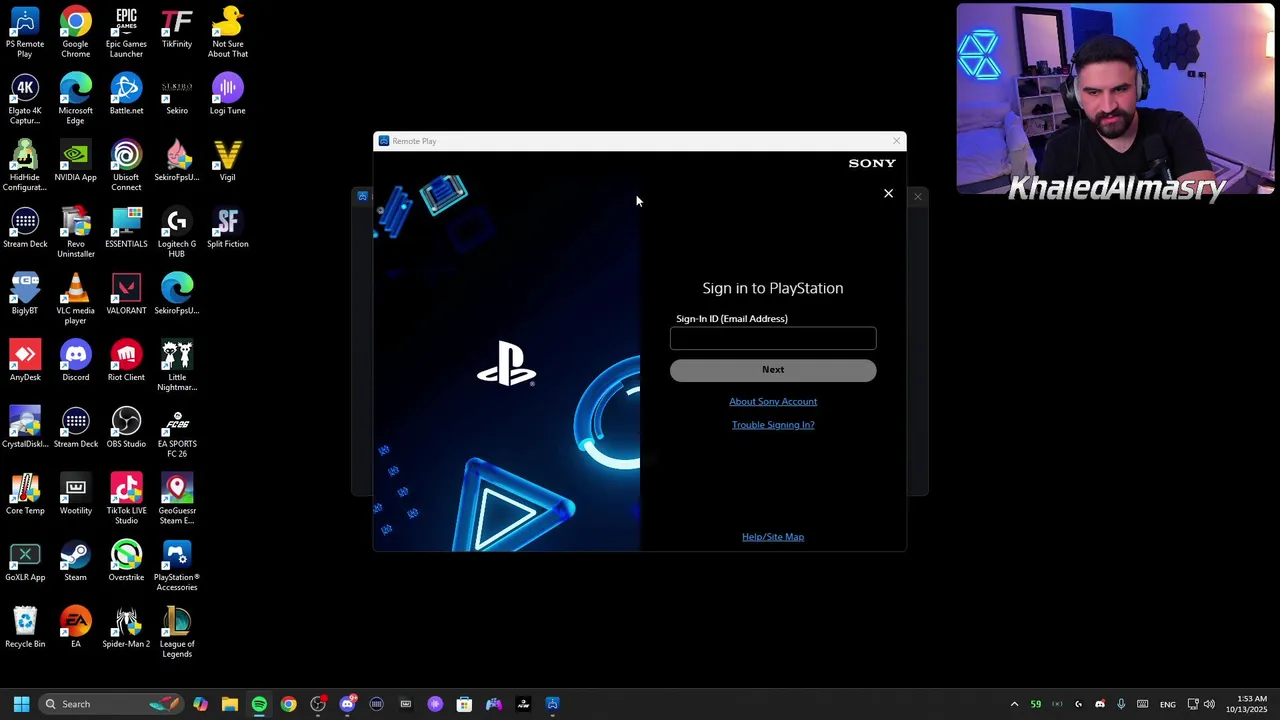Screen dimensions: 1280x720
Task: Open Copilot from the taskbar
Action: (200, 704)
